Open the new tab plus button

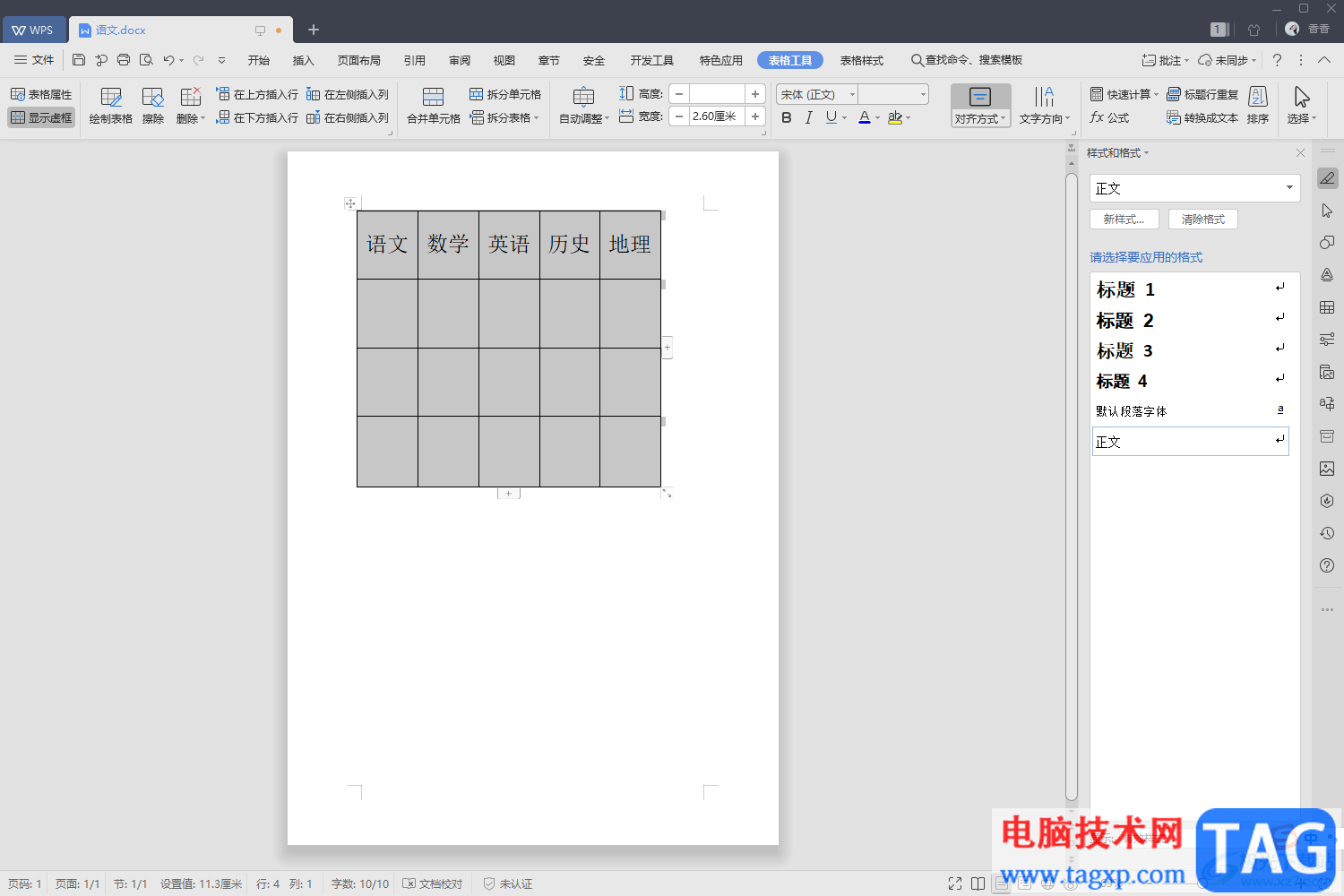click(314, 30)
